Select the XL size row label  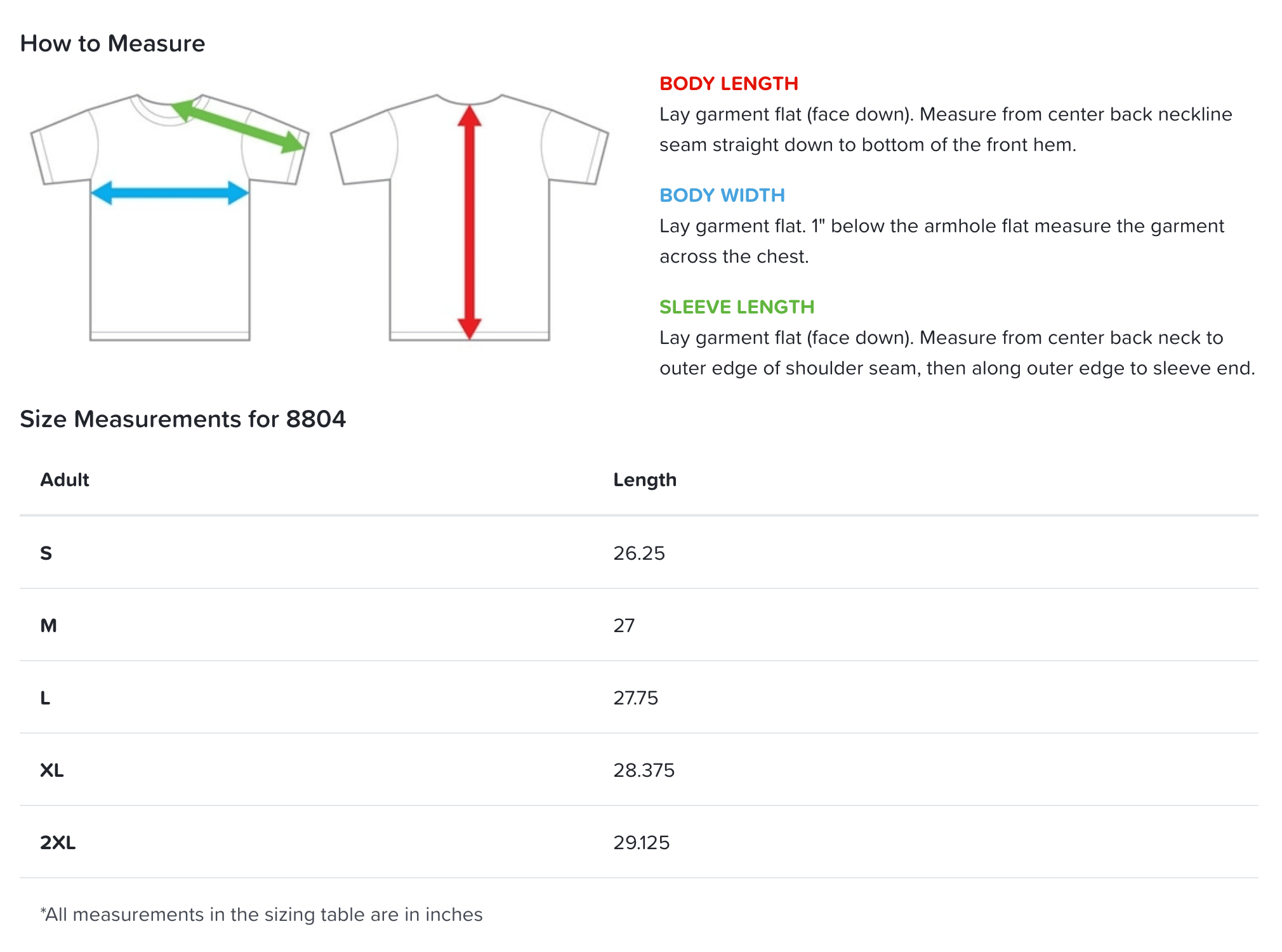point(52,770)
